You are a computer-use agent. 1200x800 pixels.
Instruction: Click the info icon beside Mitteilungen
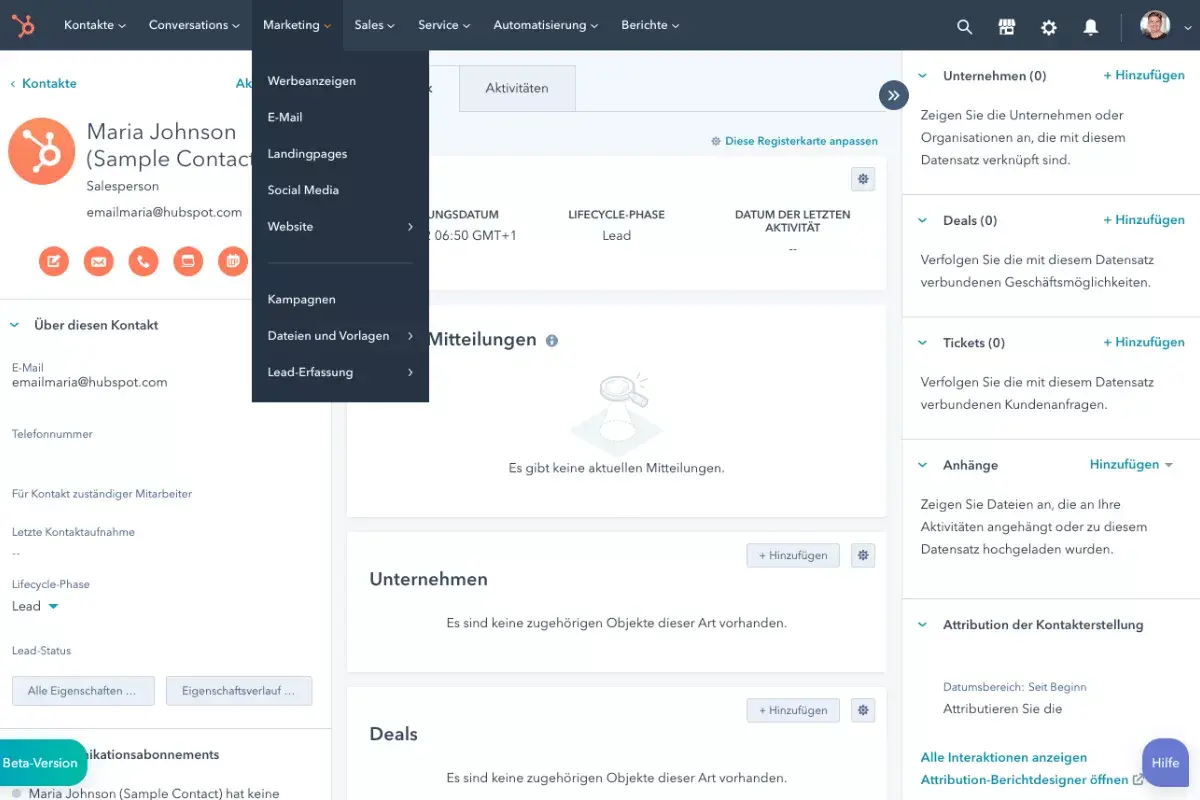[551, 340]
